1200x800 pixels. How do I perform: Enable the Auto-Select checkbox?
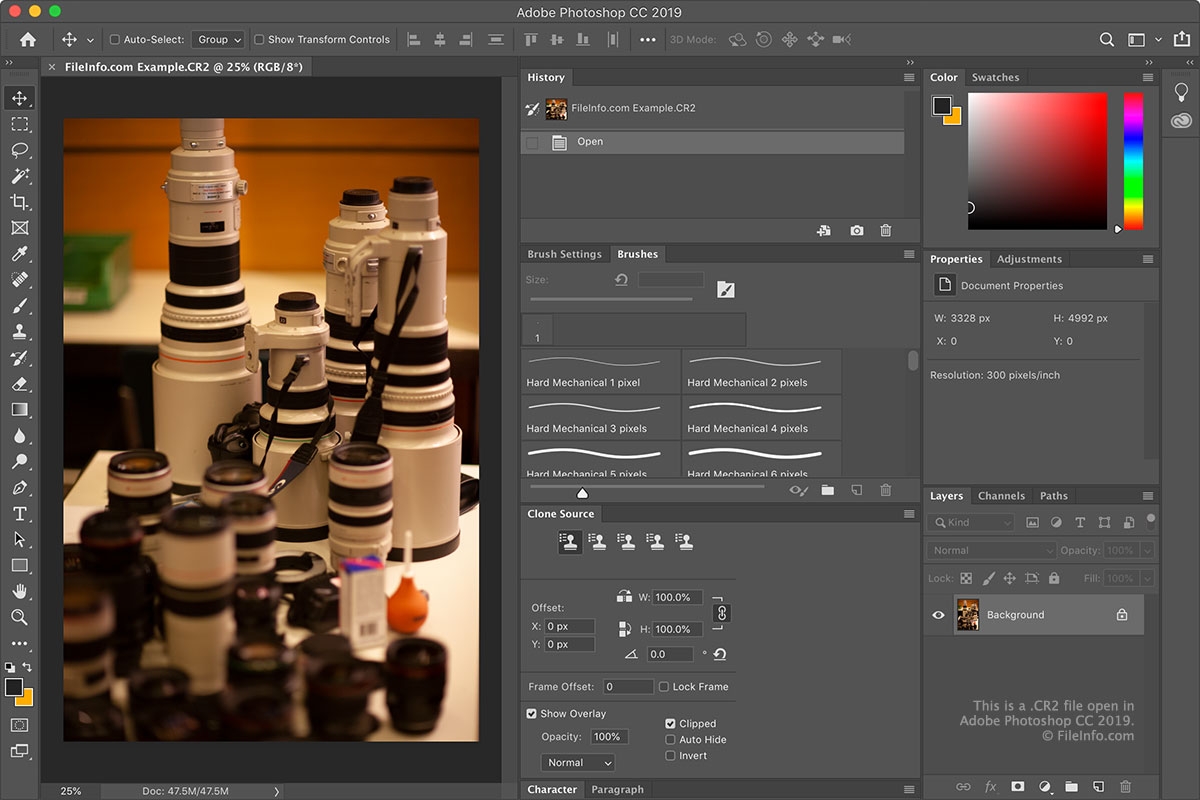click(x=115, y=40)
